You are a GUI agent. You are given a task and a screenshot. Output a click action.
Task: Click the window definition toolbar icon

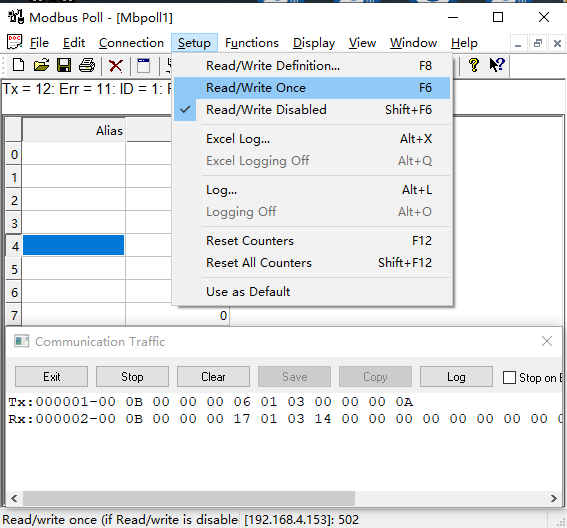pyautogui.click(x=144, y=66)
